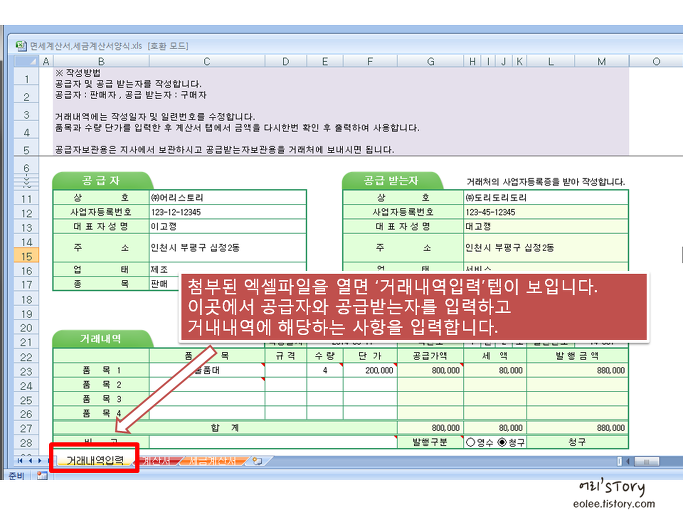The width and height of the screenshot is (683, 512).
Task: Click the 공급자 green section header
Action: click(101, 180)
